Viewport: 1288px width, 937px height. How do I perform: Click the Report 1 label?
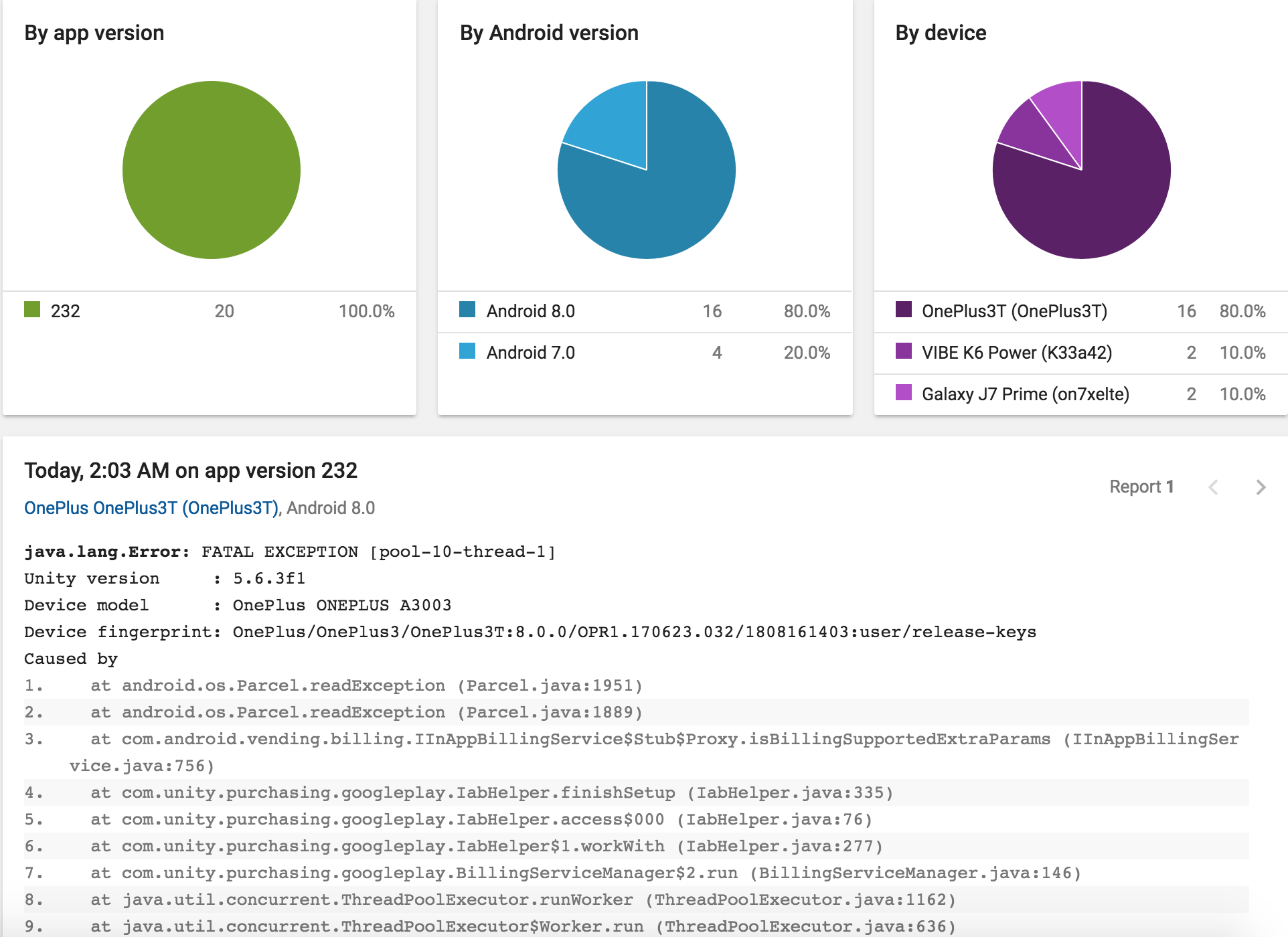pyautogui.click(x=1141, y=487)
